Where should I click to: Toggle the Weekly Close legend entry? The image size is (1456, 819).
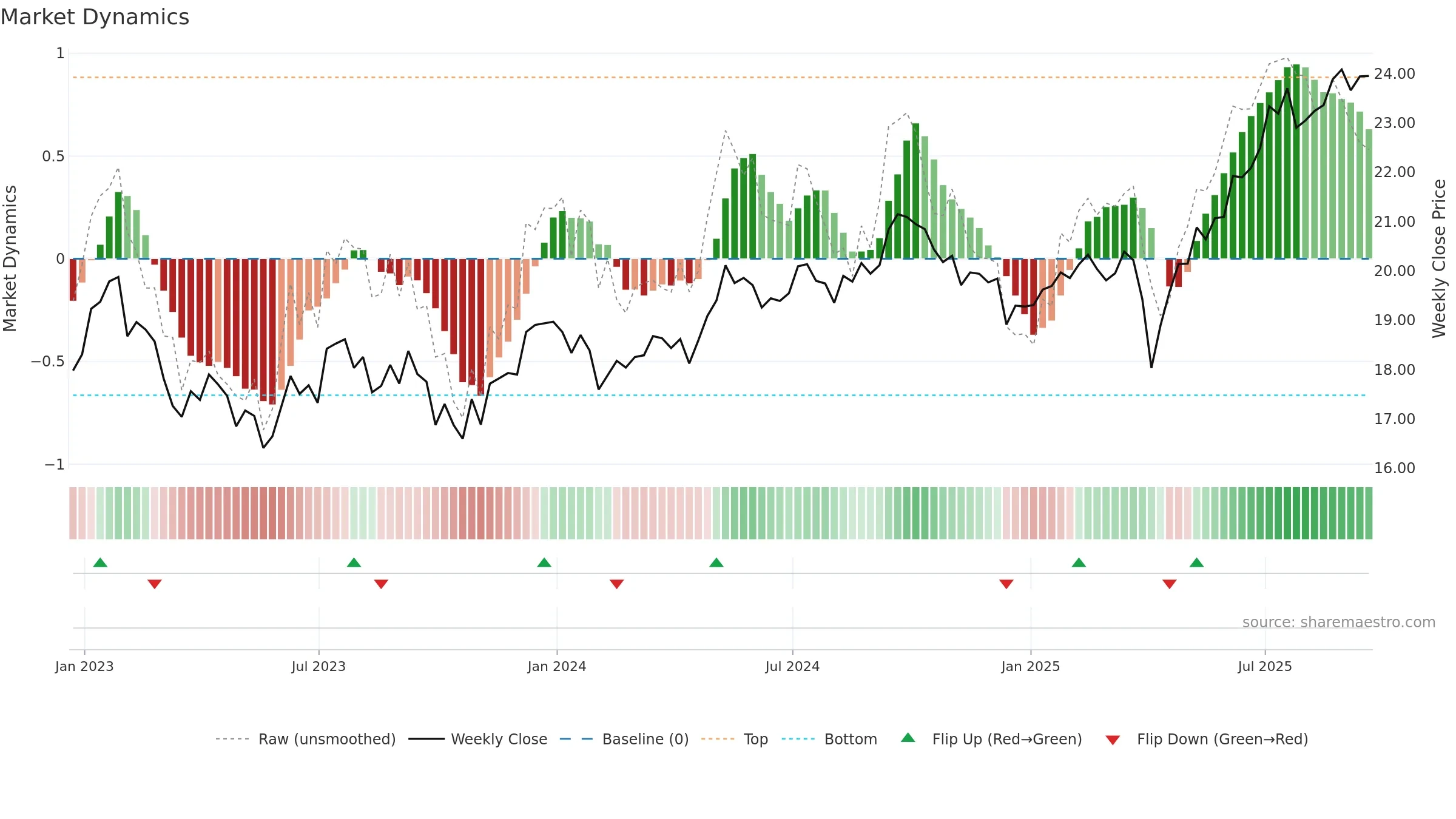click(x=478, y=739)
